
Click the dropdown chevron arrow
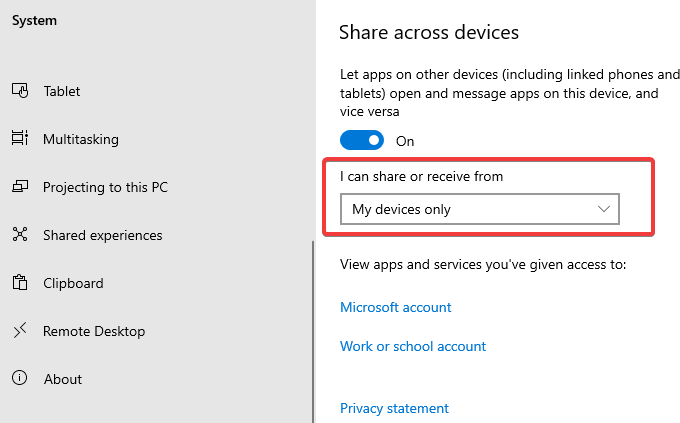[604, 209]
